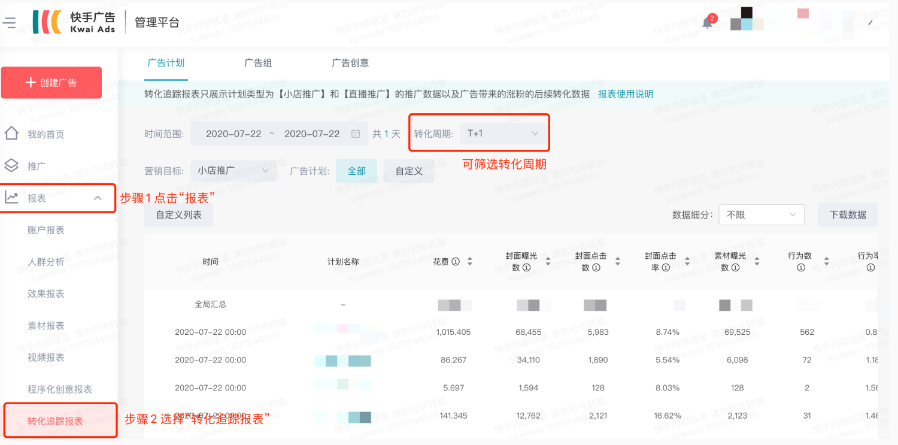This screenshot has width=898, height=445.
Task: Open the 数据细分 不限 dropdown
Action: coord(761,215)
